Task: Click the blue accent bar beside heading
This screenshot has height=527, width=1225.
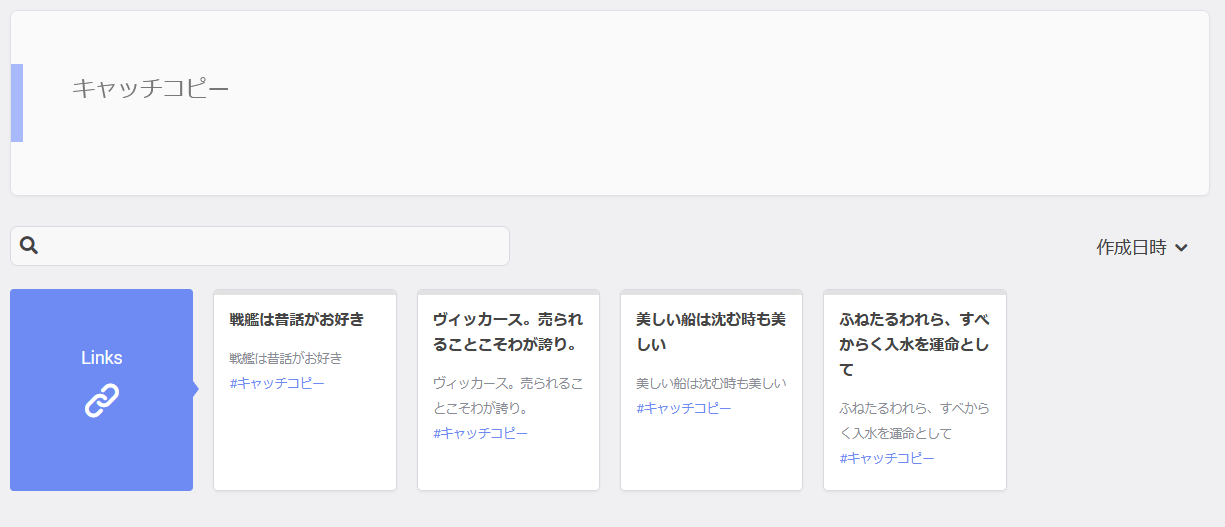Action: [x=17, y=103]
